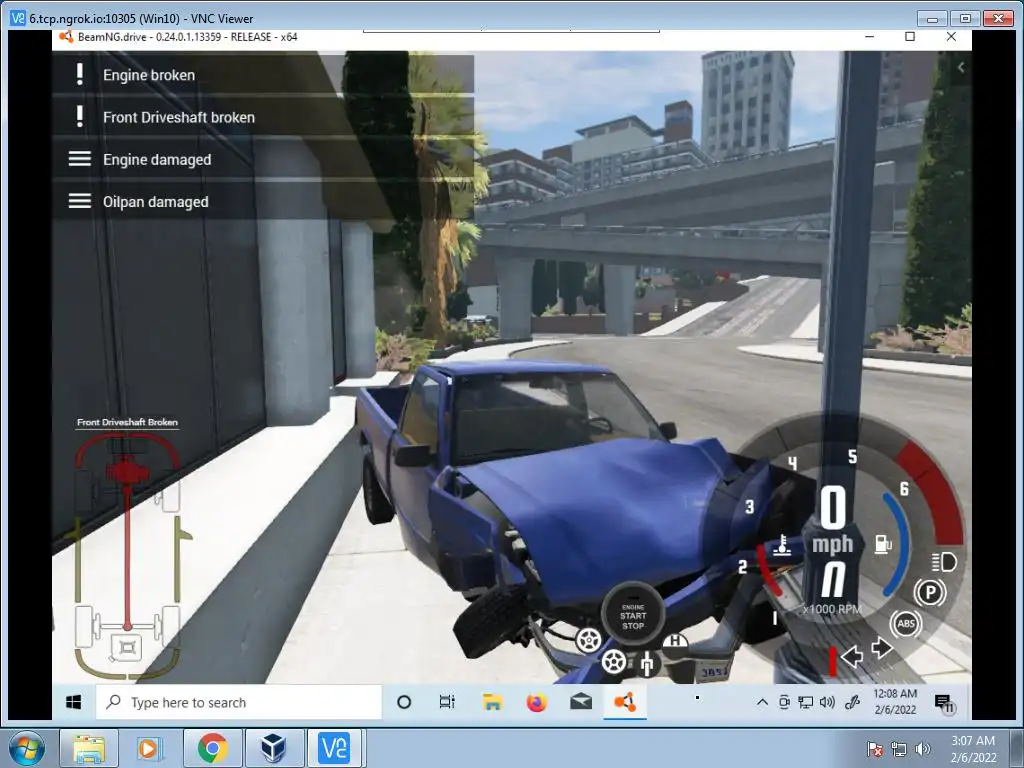Click the wheel icon left of Engine Start button
Image resolution: width=1024 pixels, height=768 pixels.
pyautogui.click(x=588, y=640)
